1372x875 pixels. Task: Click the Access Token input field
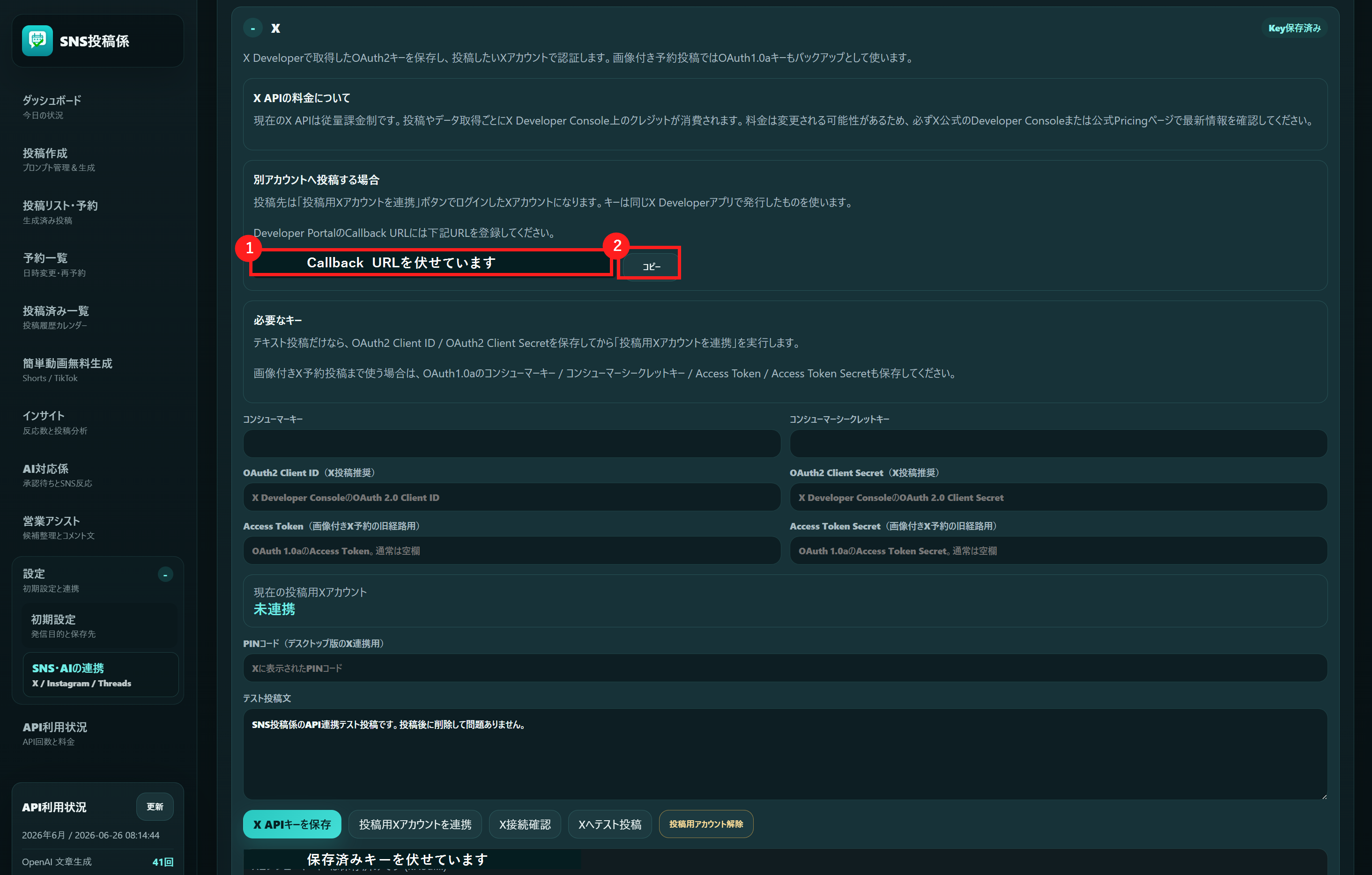pyautogui.click(x=511, y=551)
